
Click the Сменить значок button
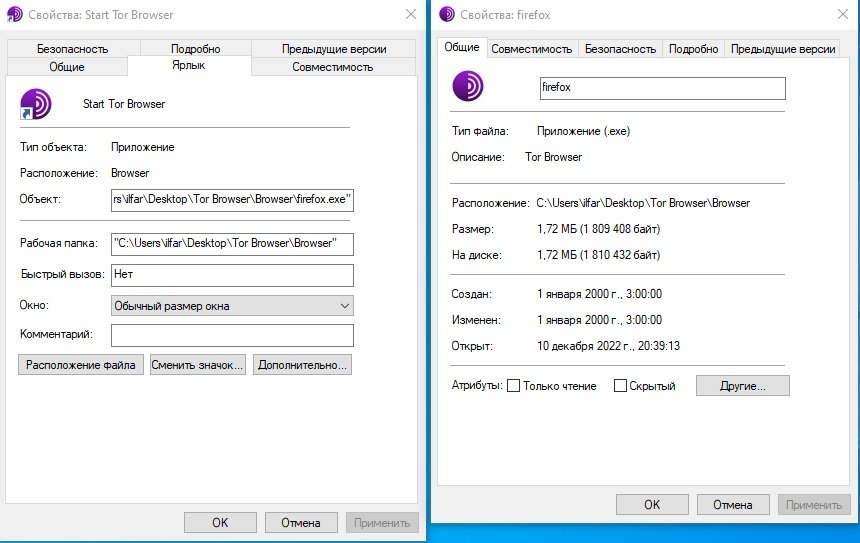click(x=197, y=365)
